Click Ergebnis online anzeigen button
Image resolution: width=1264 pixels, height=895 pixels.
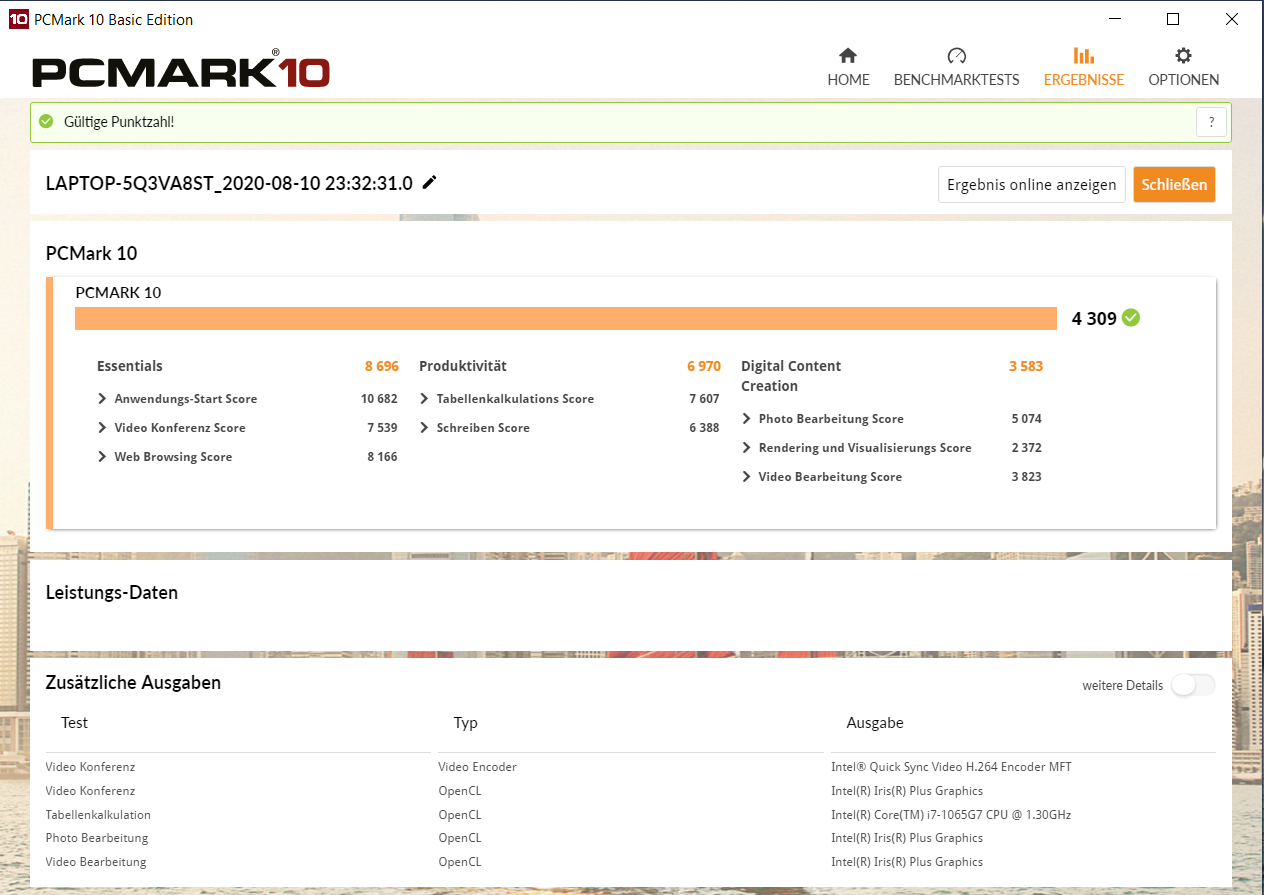(1032, 185)
